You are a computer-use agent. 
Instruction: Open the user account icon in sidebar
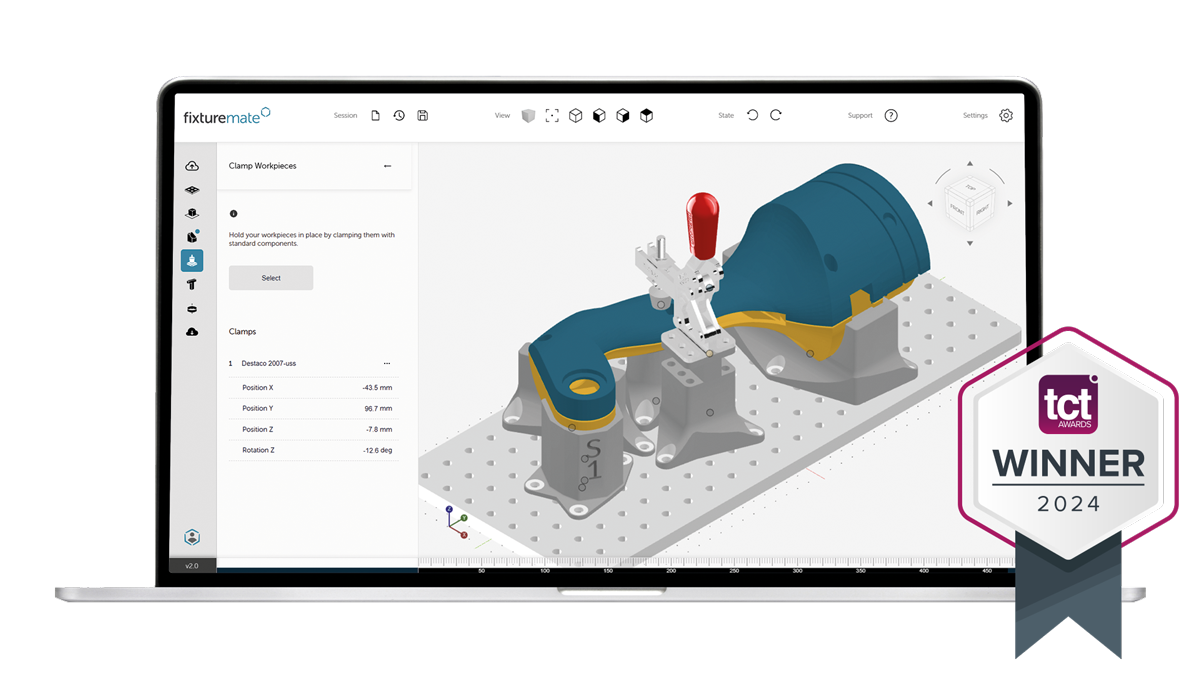click(192, 537)
